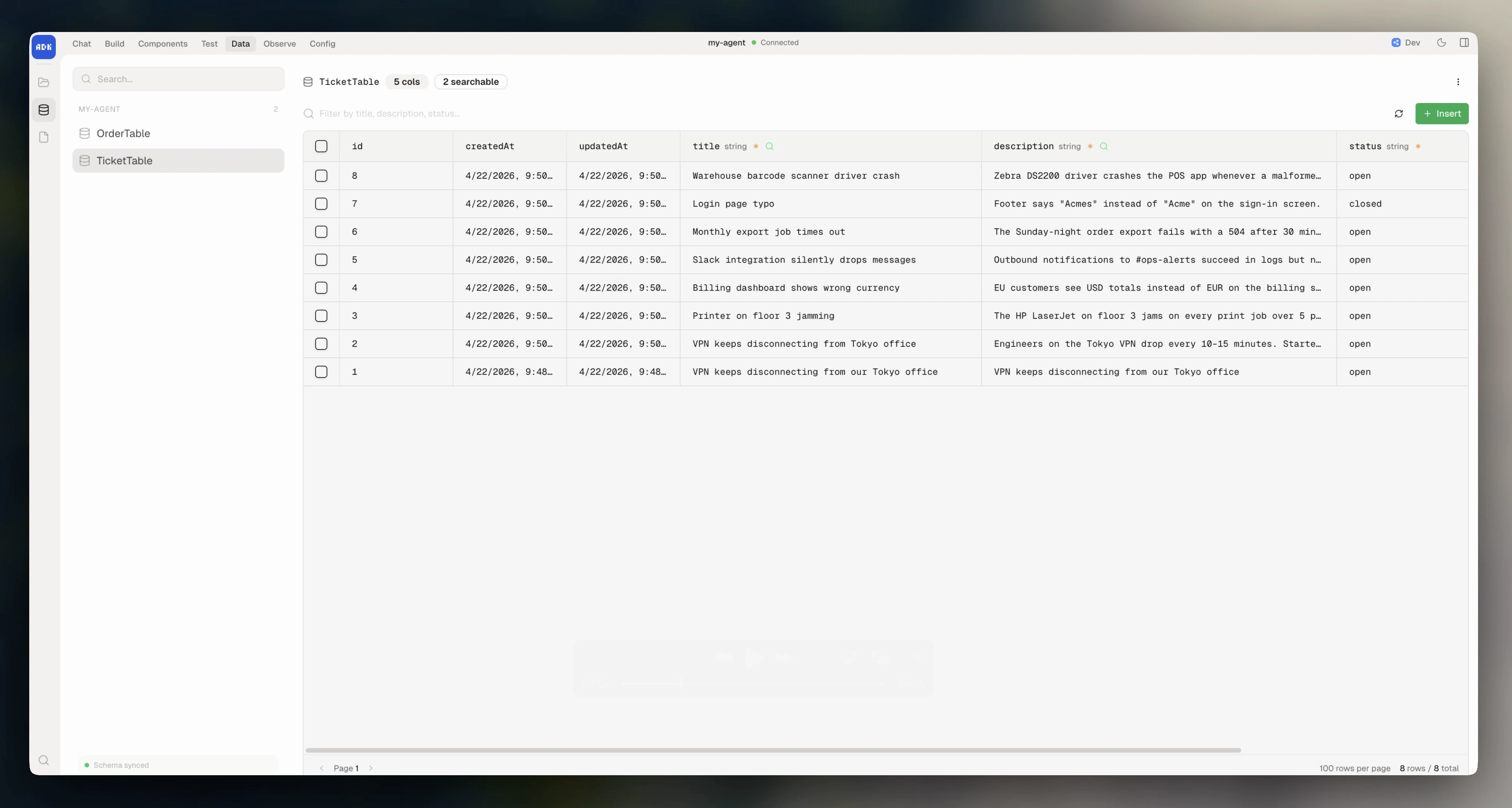The image size is (1512, 808).
Task: Click 'VPN keeps disconnecting from Tokyo office' title
Action: pyautogui.click(x=831, y=344)
